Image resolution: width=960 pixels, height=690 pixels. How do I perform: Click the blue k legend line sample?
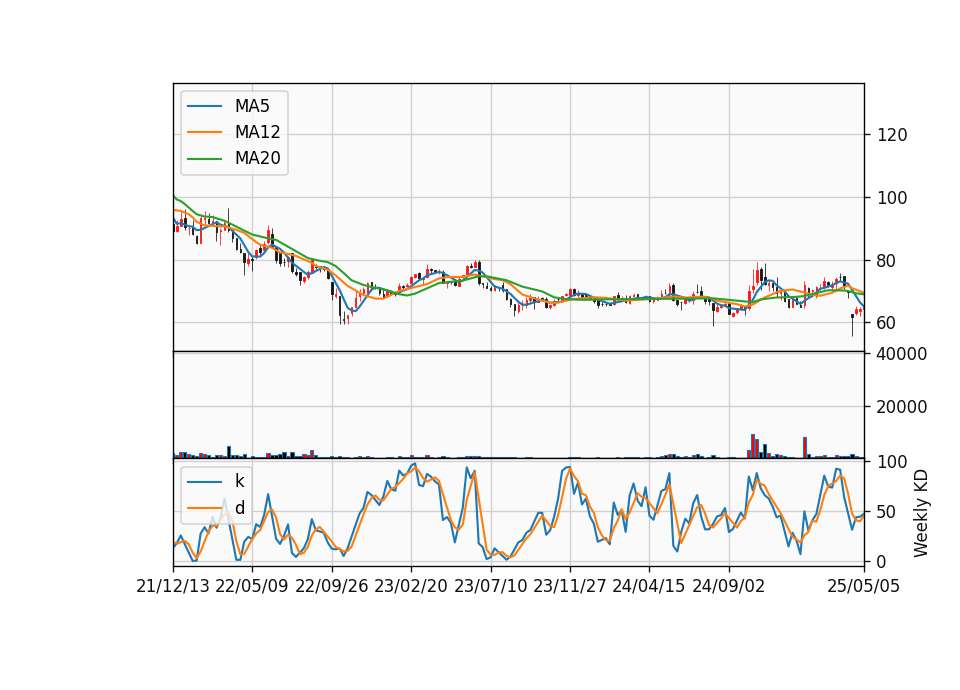point(204,481)
